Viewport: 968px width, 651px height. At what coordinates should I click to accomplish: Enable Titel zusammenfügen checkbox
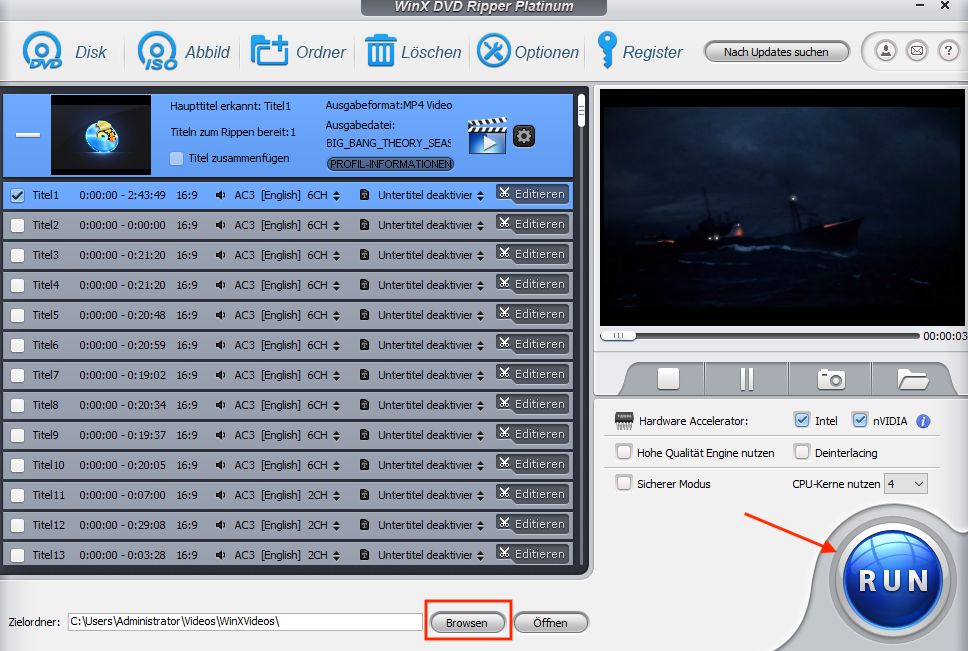click(177, 158)
